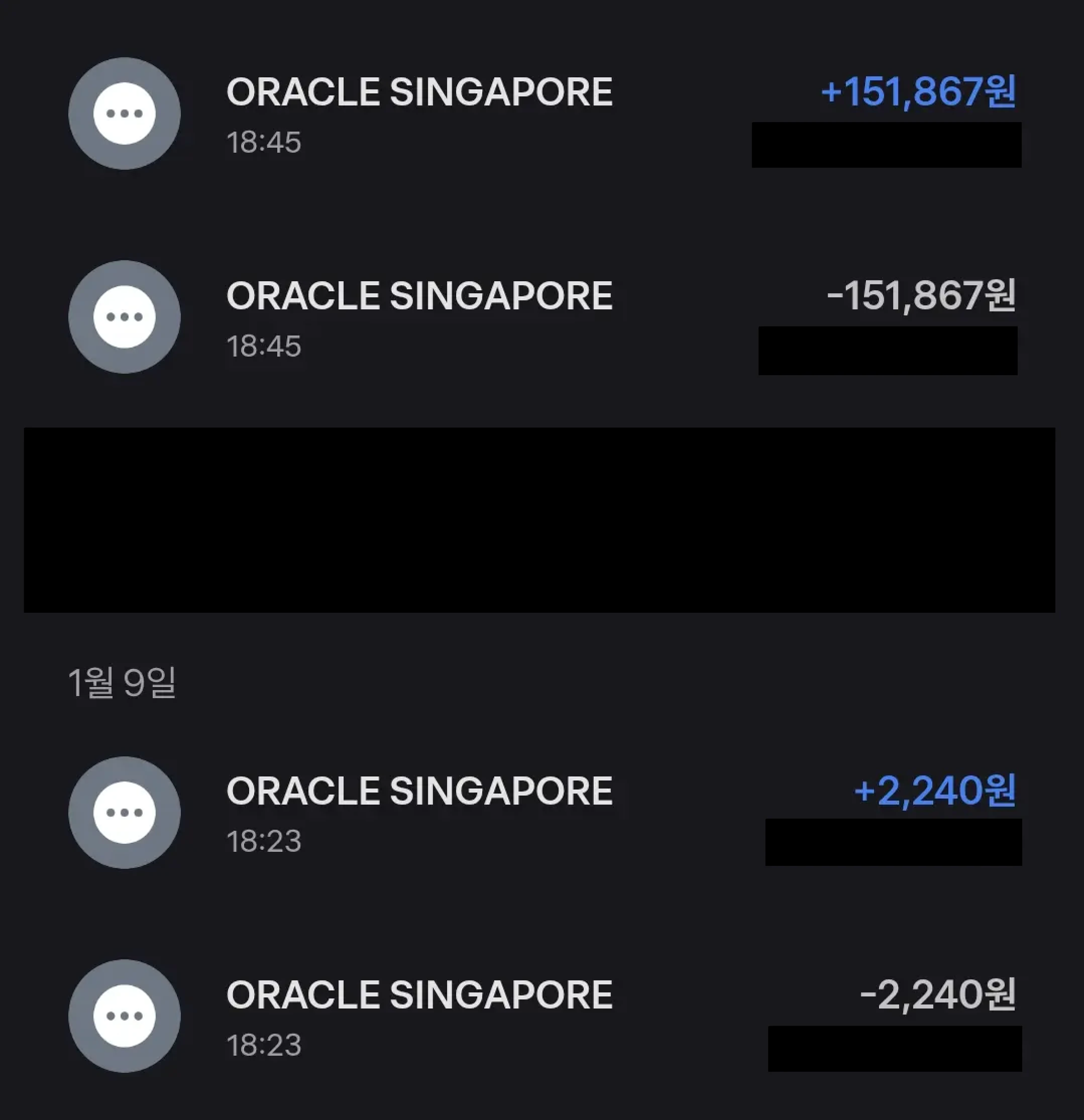Tap the hidden balance below +151,867원
Image resolution: width=1084 pixels, height=1120 pixels.
coord(886,145)
